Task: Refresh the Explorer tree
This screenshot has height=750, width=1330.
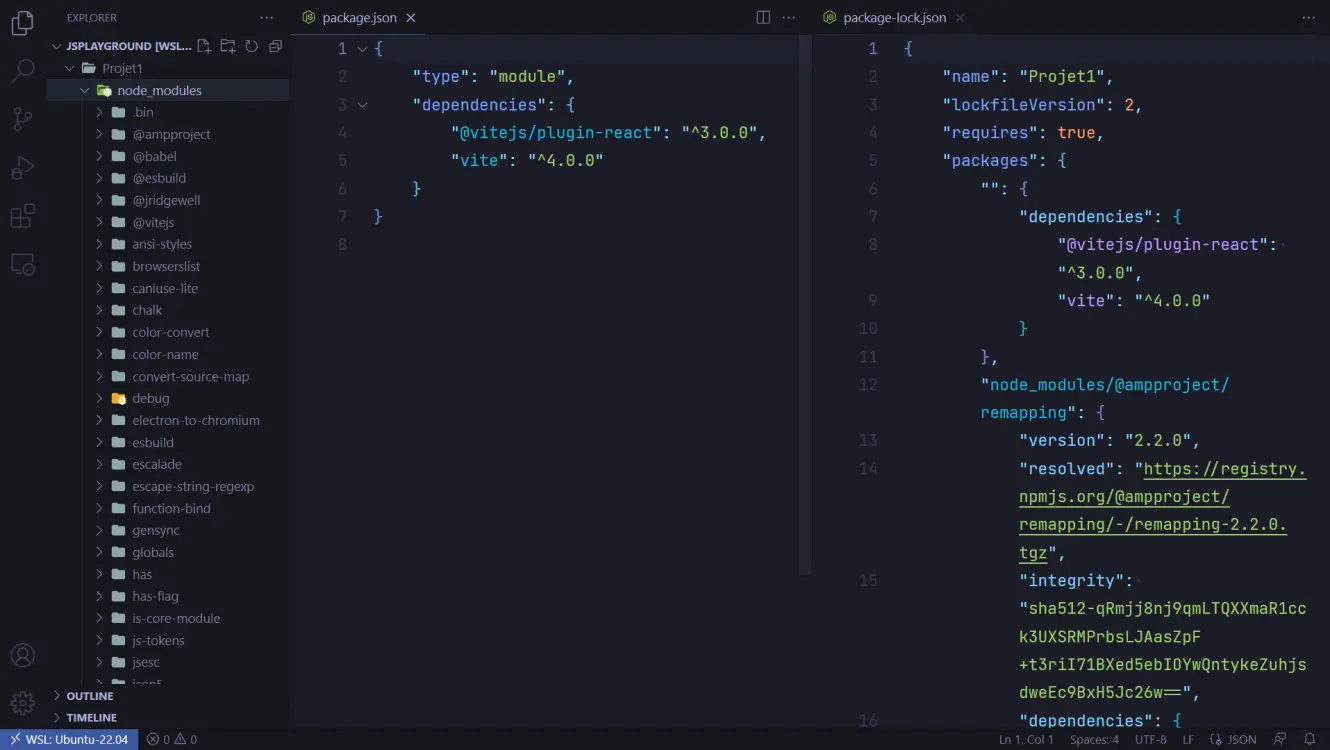Action: 252,46
